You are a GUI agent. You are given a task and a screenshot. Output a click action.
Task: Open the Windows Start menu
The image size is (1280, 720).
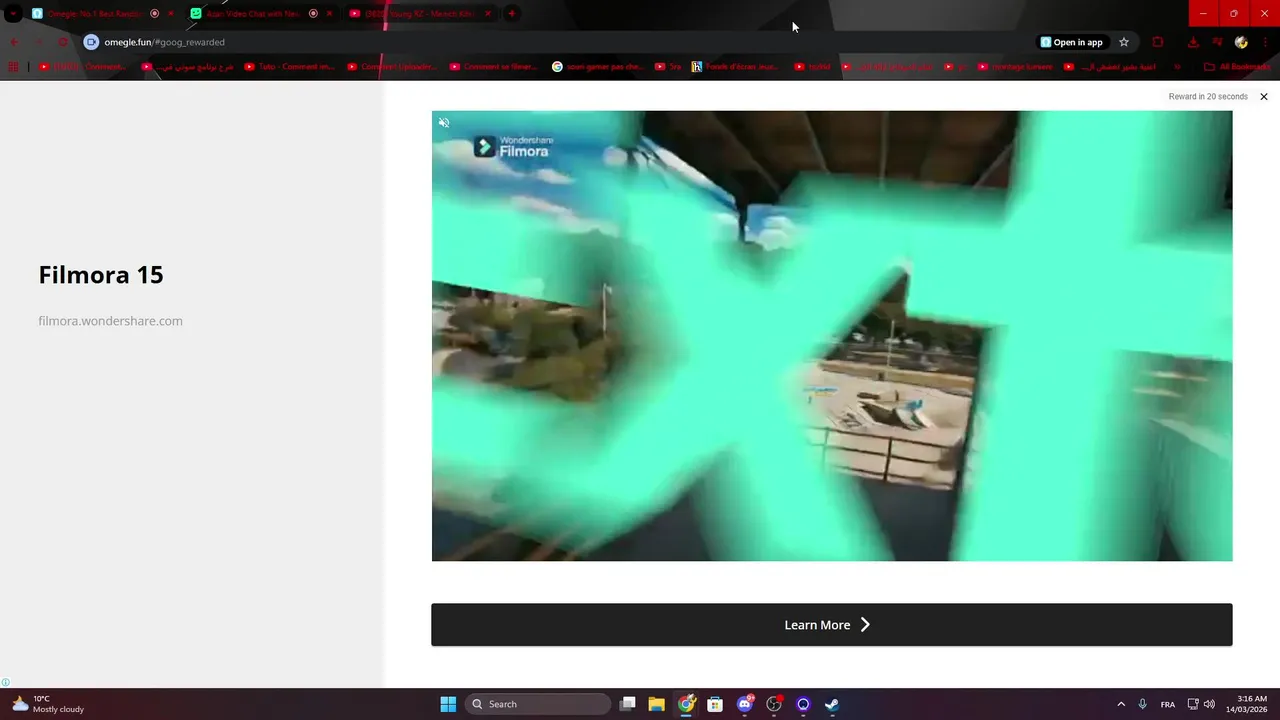448,704
